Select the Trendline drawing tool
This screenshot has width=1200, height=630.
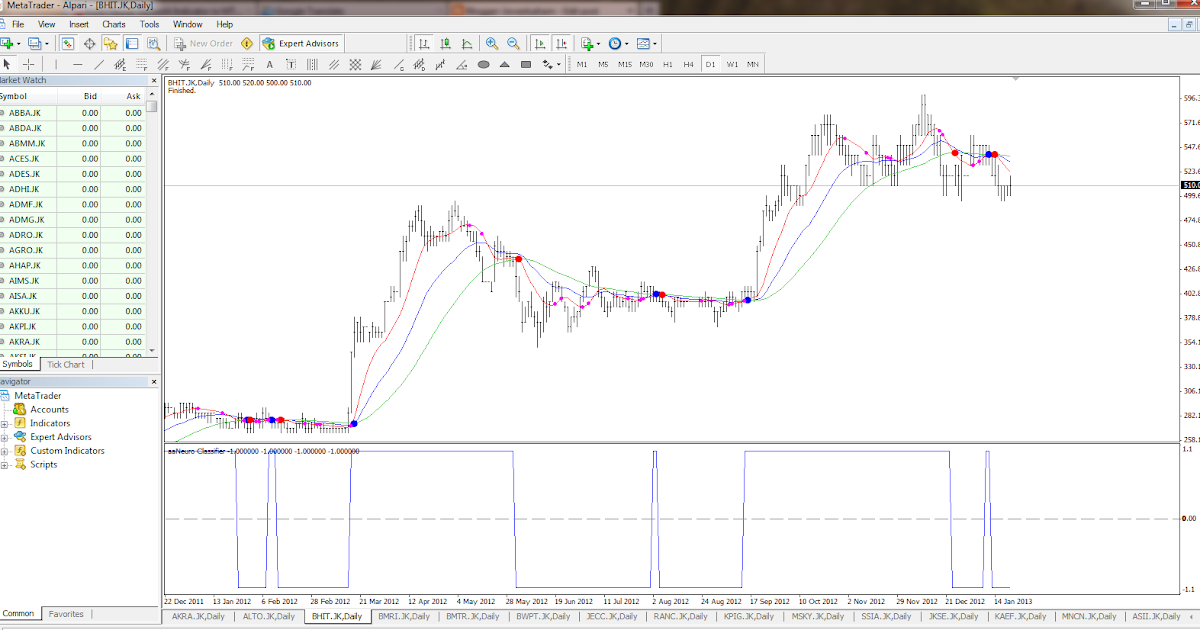pyautogui.click(x=99, y=64)
